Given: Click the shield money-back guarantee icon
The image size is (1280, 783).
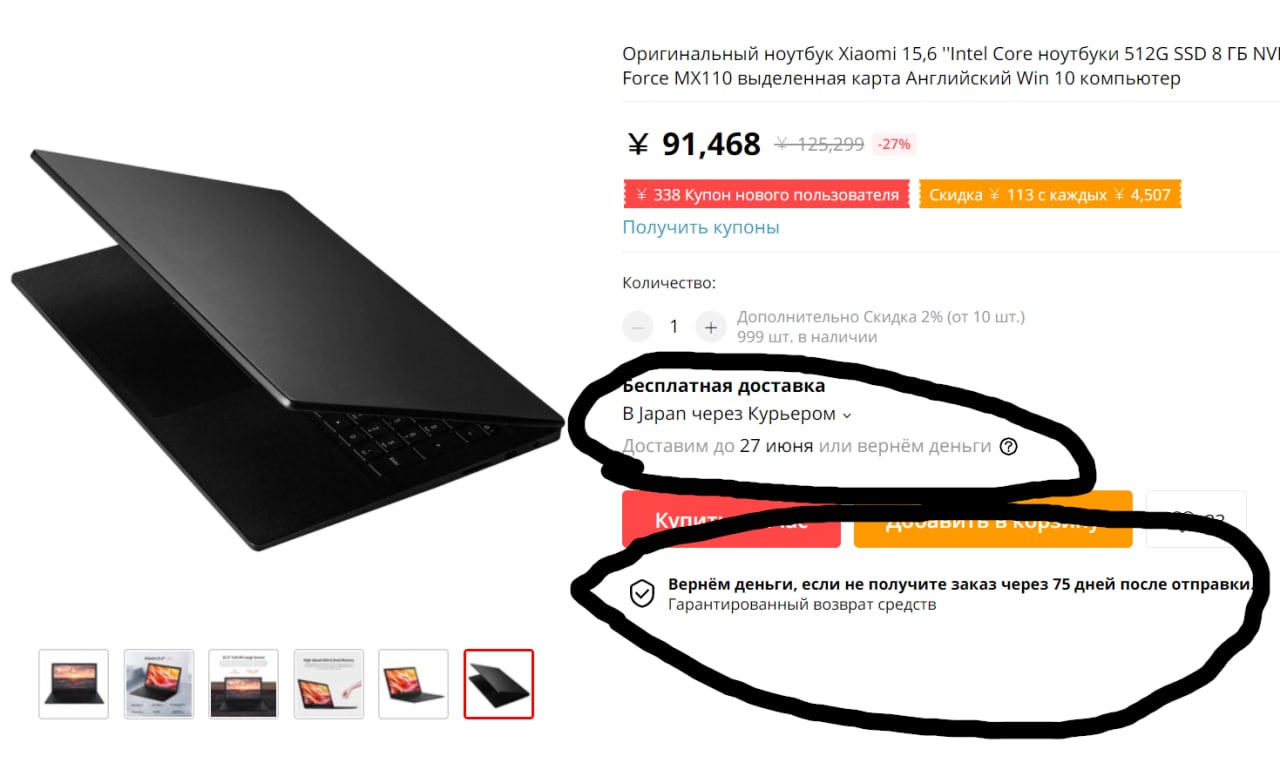Looking at the screenshot, I should click(x=641, y=594).
